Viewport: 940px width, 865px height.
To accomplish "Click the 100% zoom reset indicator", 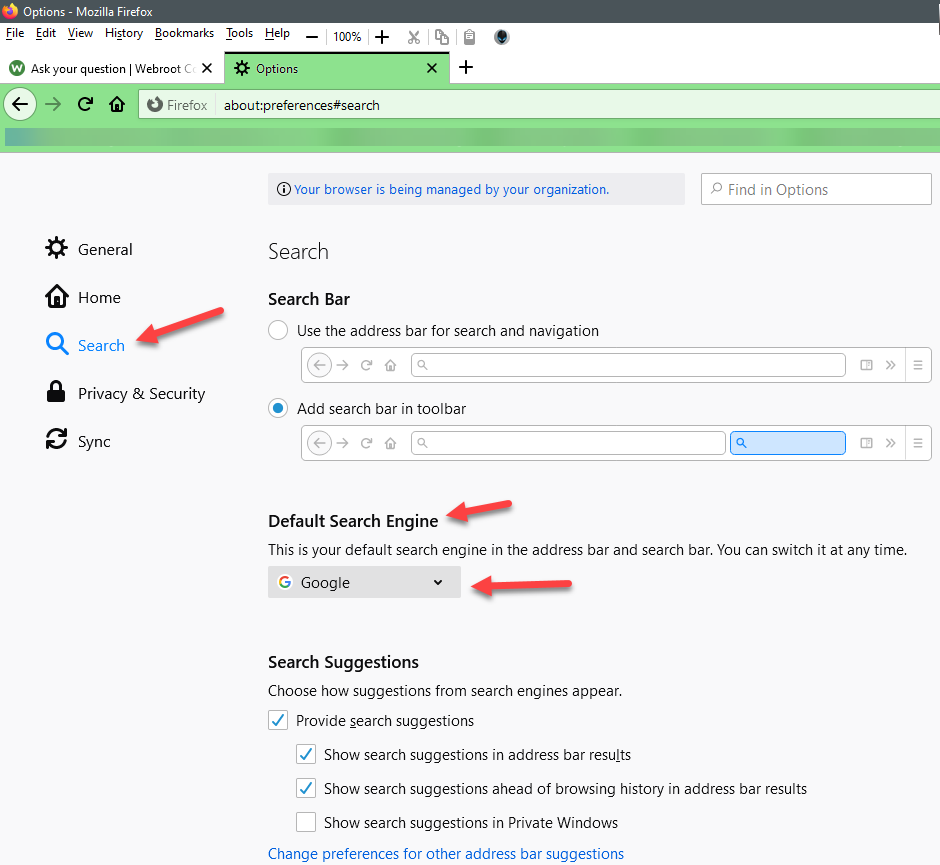I will coord(347,37).
